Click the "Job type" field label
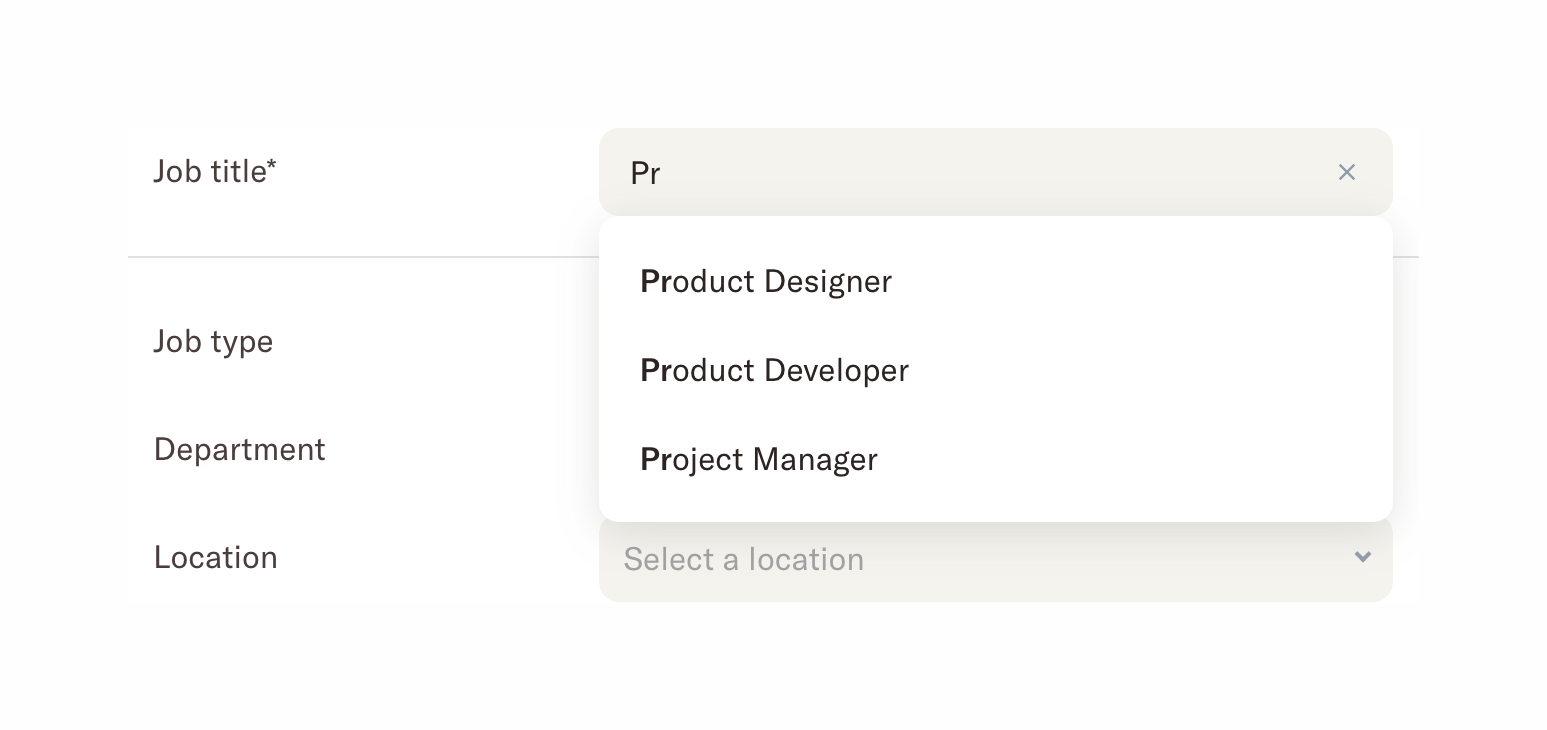The height and width of the screenshot is (730, 1547). click(x=213, y=342)
